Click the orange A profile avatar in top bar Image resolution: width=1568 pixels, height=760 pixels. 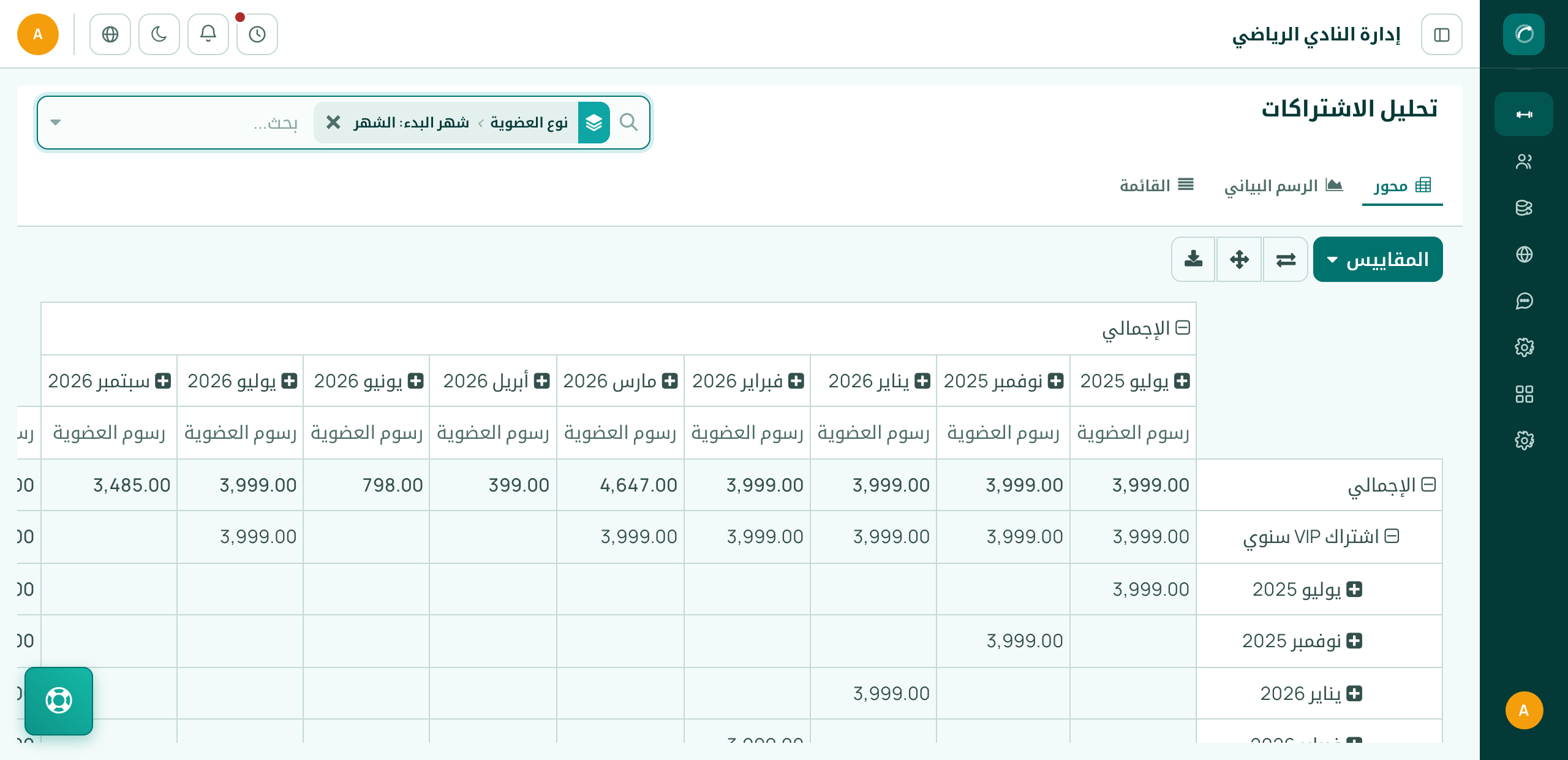[x=38, y=34]
